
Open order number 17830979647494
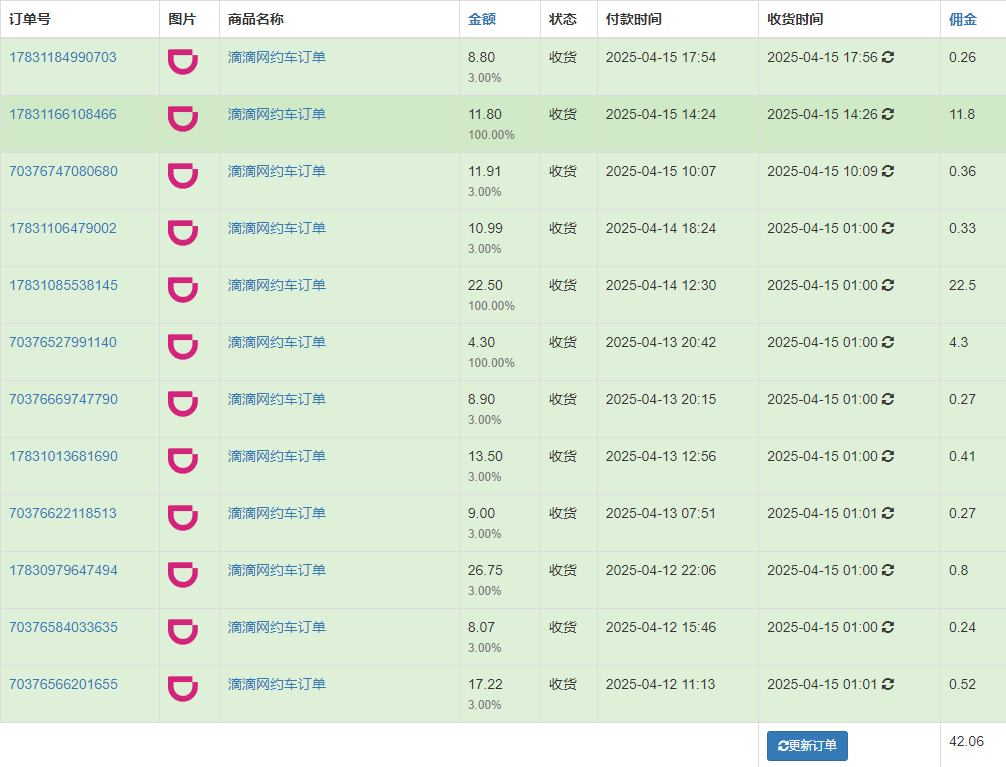click(64, 570)
